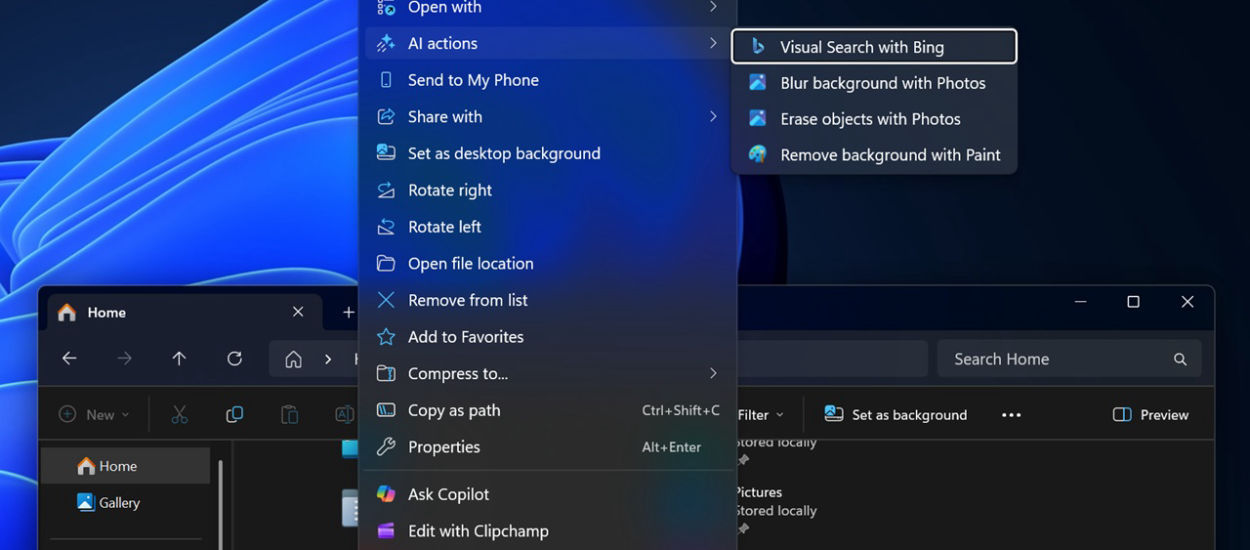
Task: Click the Cut scissors icon in toolbar
Action: 180,415
